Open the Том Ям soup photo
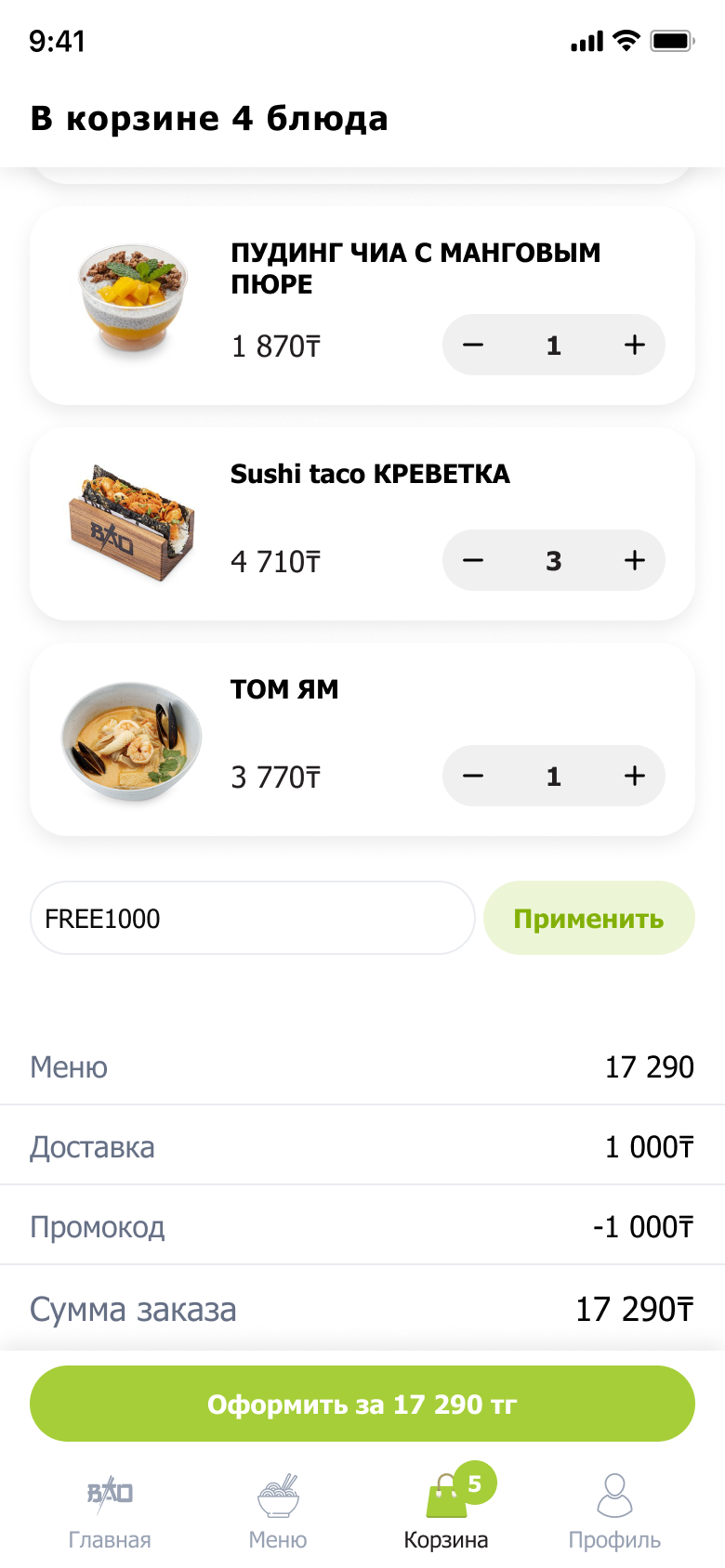725x1568 pixels. (132, 740)
